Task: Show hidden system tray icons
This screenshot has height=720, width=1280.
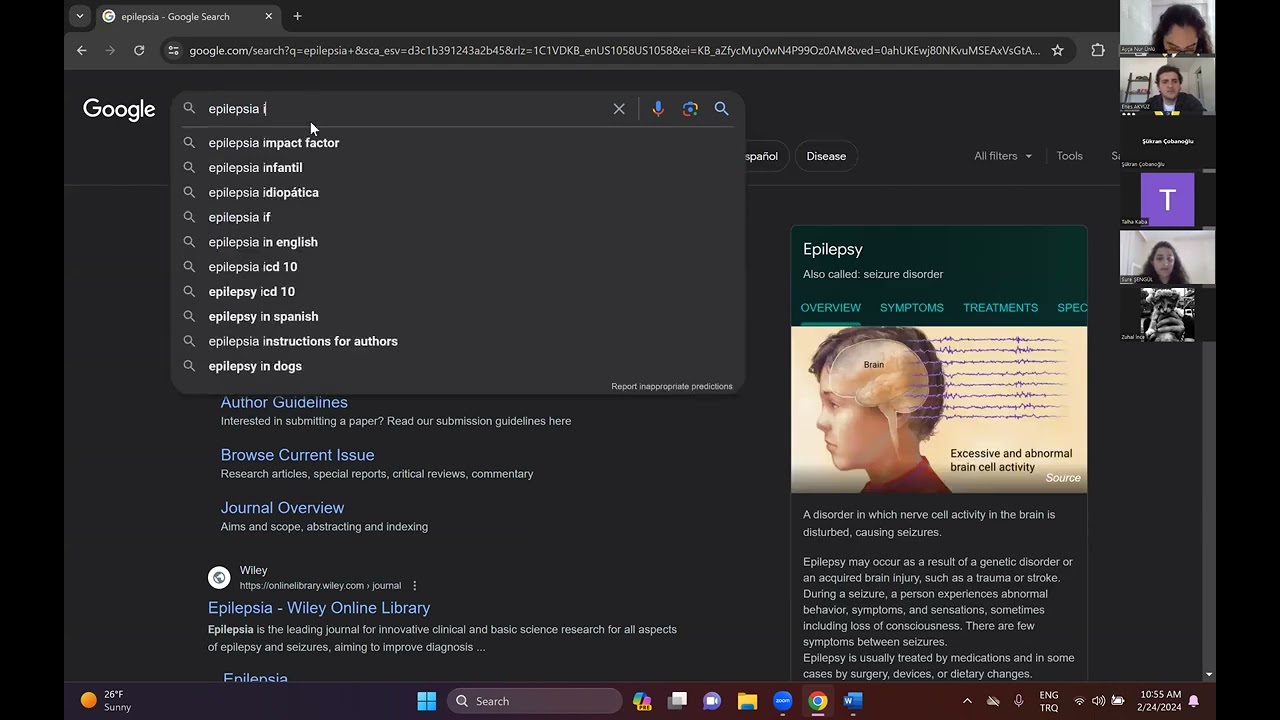Action: (x=967, y=701)
